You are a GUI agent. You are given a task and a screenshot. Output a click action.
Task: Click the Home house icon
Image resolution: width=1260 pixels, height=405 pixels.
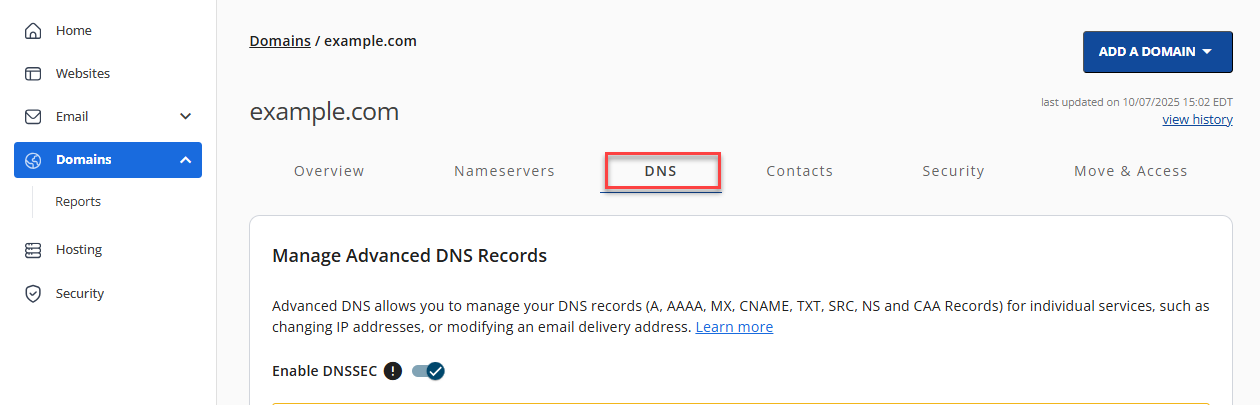point(33,31)
